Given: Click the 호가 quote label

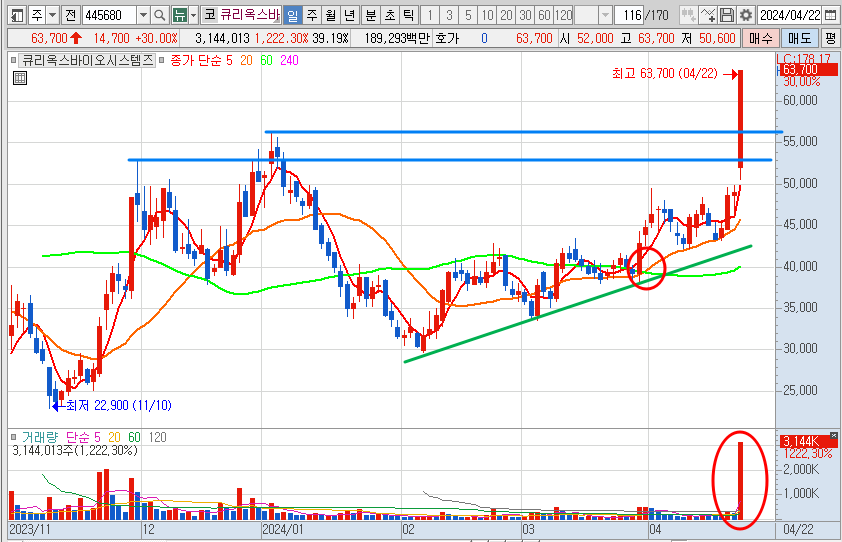Looking at the screenshot, I should [447, 38].
